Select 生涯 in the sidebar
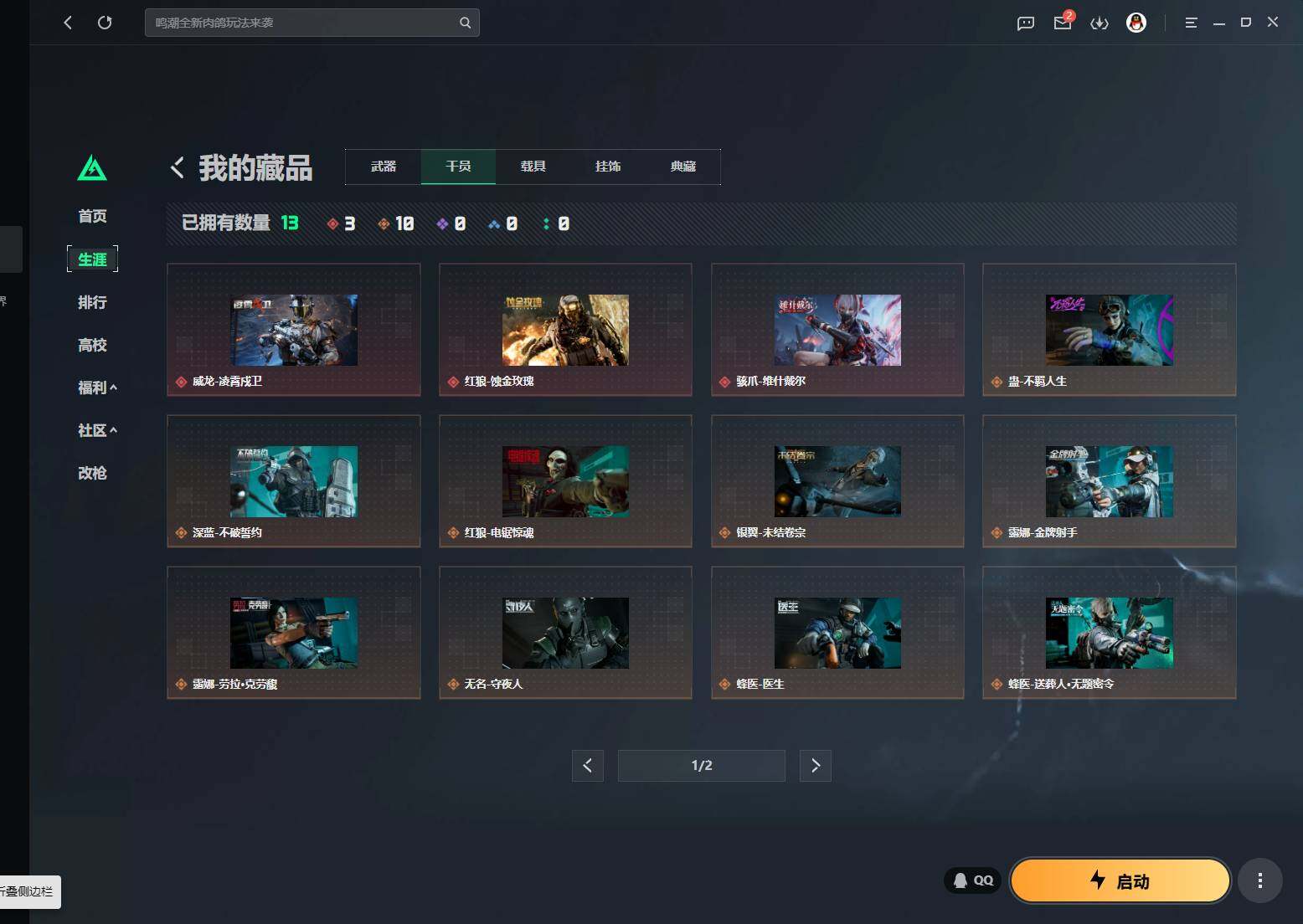The image size is (1303, 924). (92, 259)
